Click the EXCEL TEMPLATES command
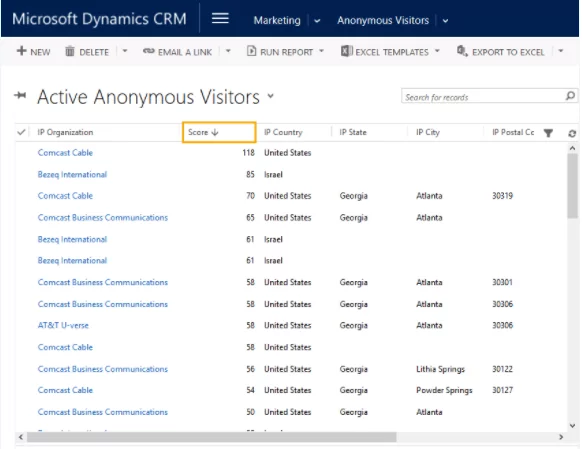The width and height of the screenshot is (582, 449). tap(385, 52)
